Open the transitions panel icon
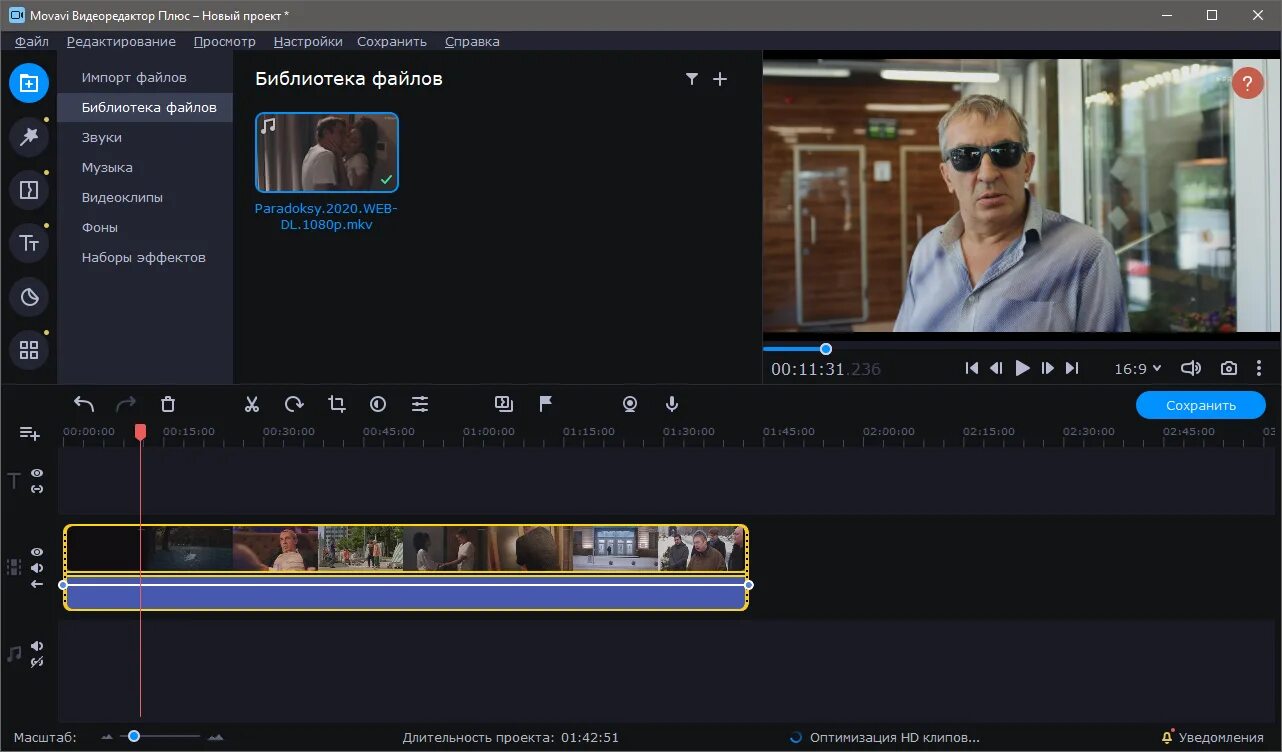This screenshot has height=752, width=1282. [29, 189]
